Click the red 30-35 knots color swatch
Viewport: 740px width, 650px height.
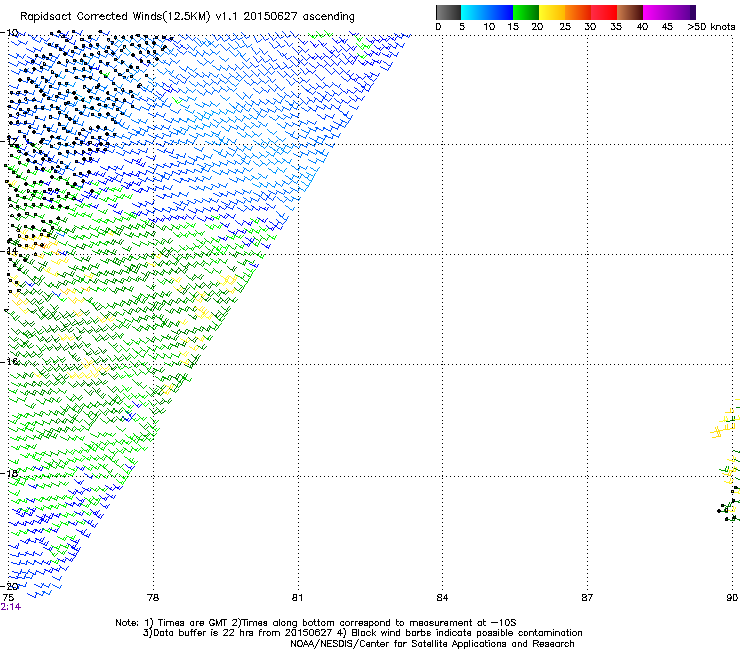point(604,12)
